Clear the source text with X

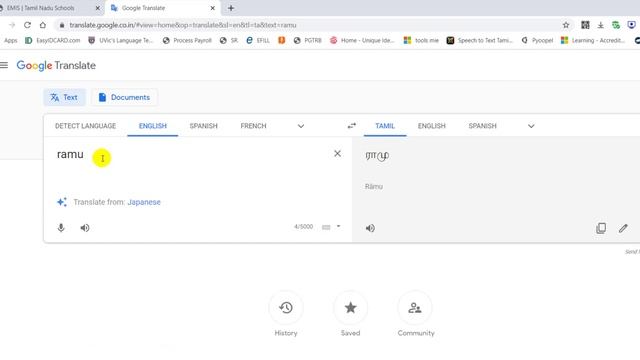pyautogui.click(x=337, y=153)
